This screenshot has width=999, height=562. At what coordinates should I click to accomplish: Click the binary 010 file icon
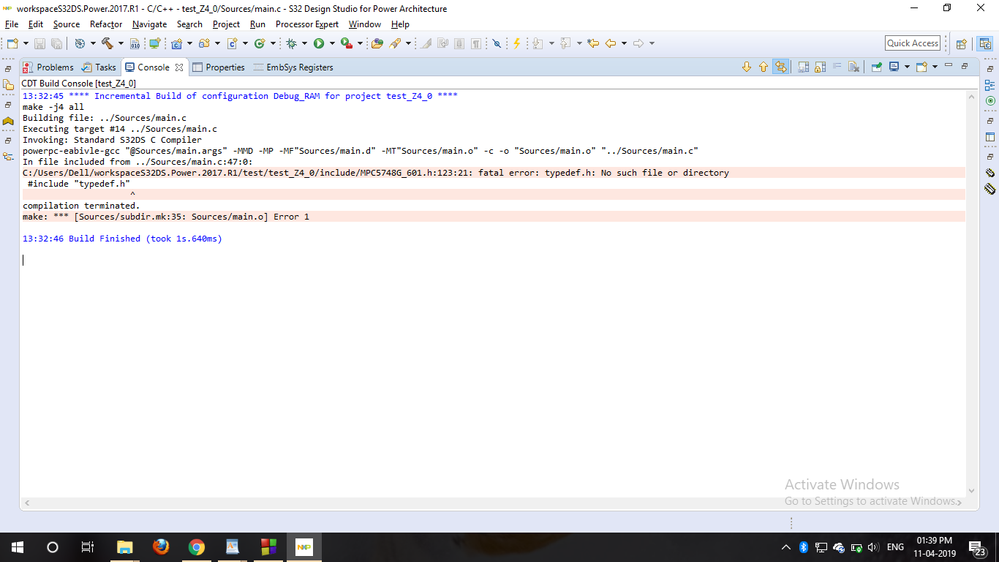135,43
